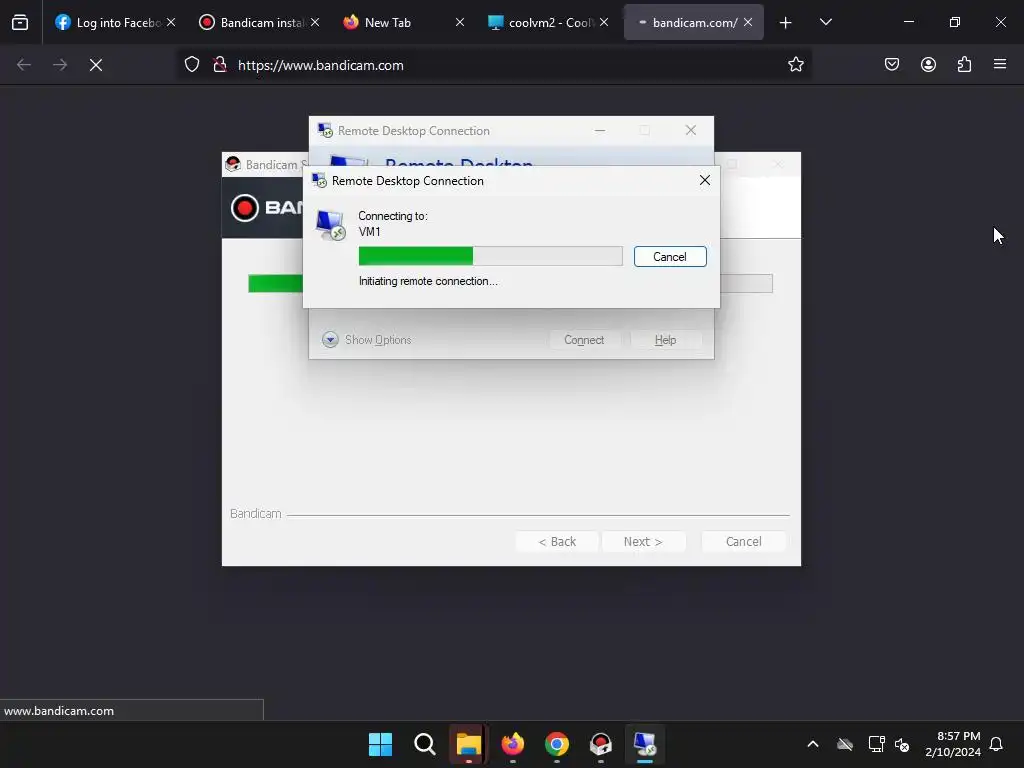
Task: Open tracking protection shield icon
Action: tap(191, 65)
